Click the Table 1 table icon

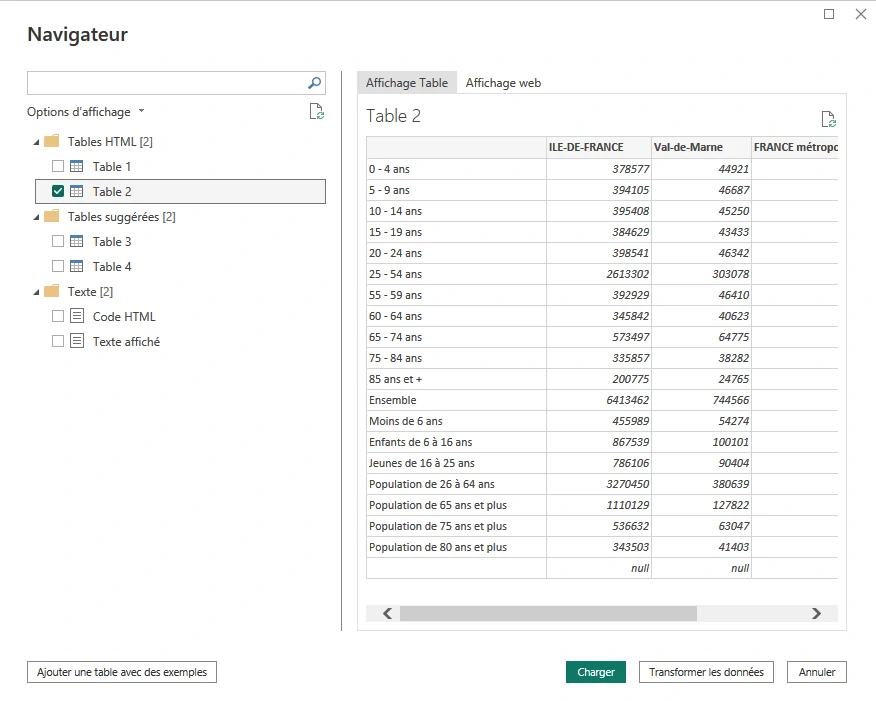77,167
